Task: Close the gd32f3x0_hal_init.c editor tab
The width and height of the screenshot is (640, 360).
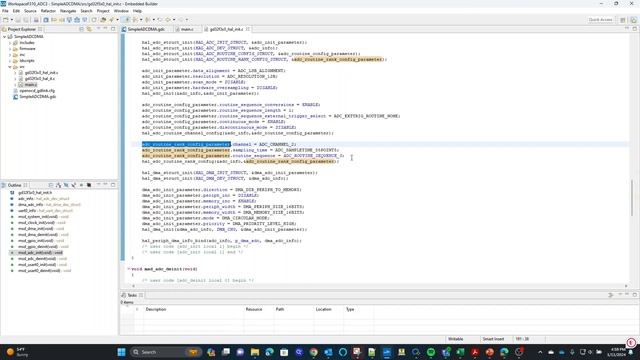Action: 248,29
